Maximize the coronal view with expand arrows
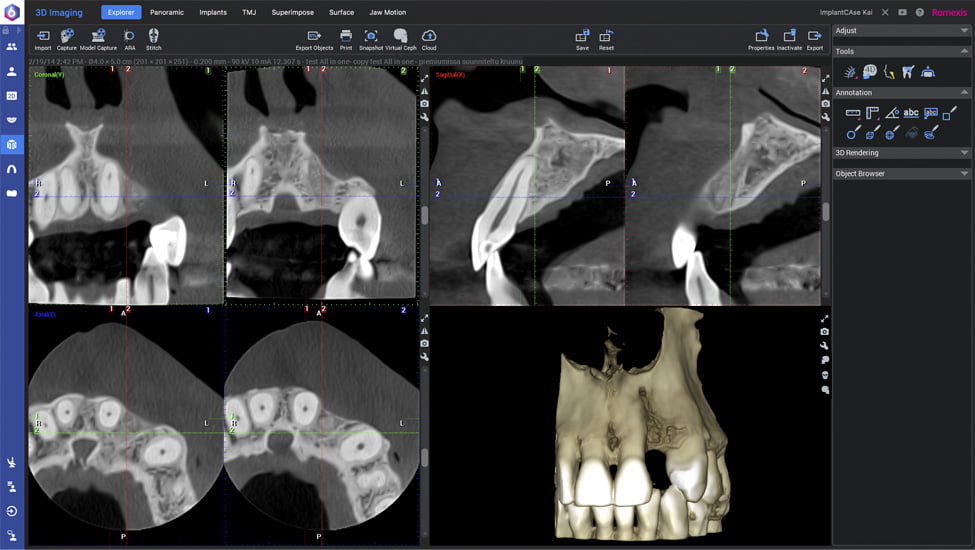Viewport: 975px width, 550px height. point(424,78)
